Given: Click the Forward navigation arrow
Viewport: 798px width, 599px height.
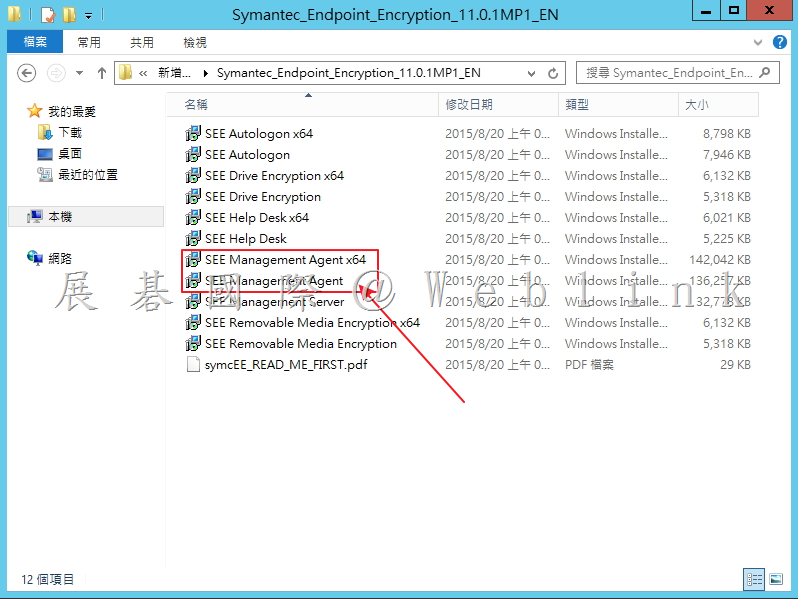Looking at the screenshot, I should point(56,73).
